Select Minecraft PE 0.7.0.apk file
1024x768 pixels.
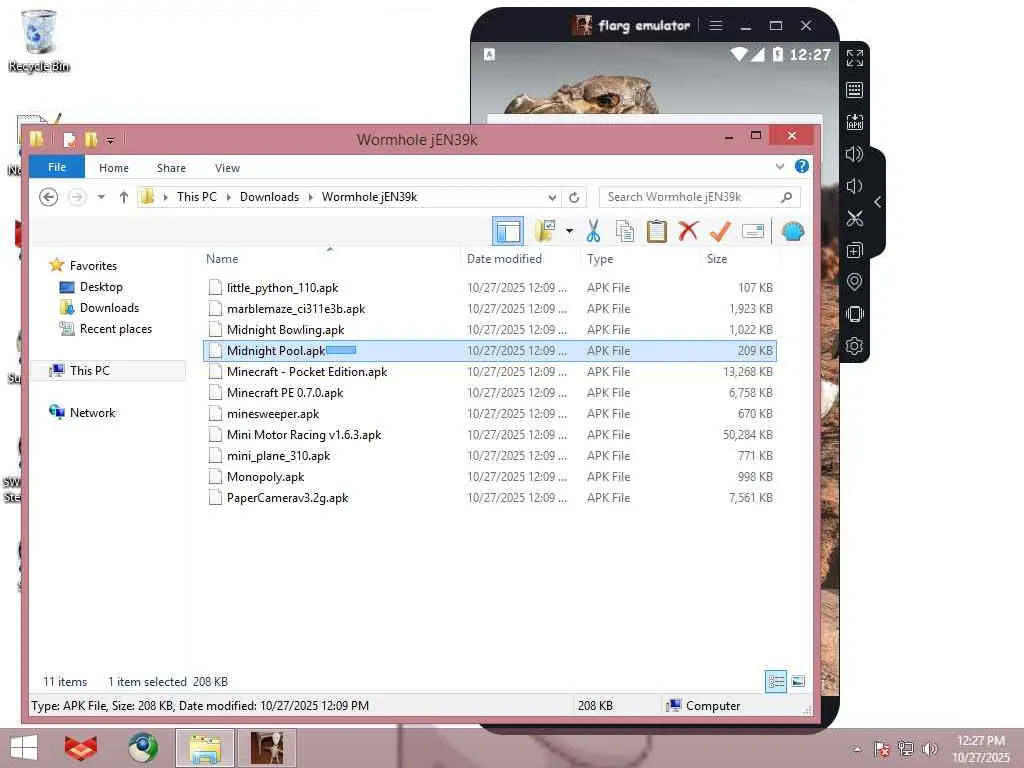click(490, 392)
